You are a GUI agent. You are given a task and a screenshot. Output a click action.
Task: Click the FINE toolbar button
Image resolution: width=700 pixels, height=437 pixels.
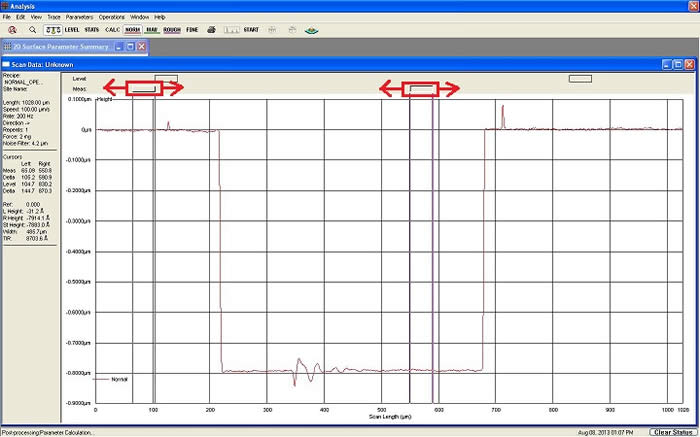coord(192,30)
